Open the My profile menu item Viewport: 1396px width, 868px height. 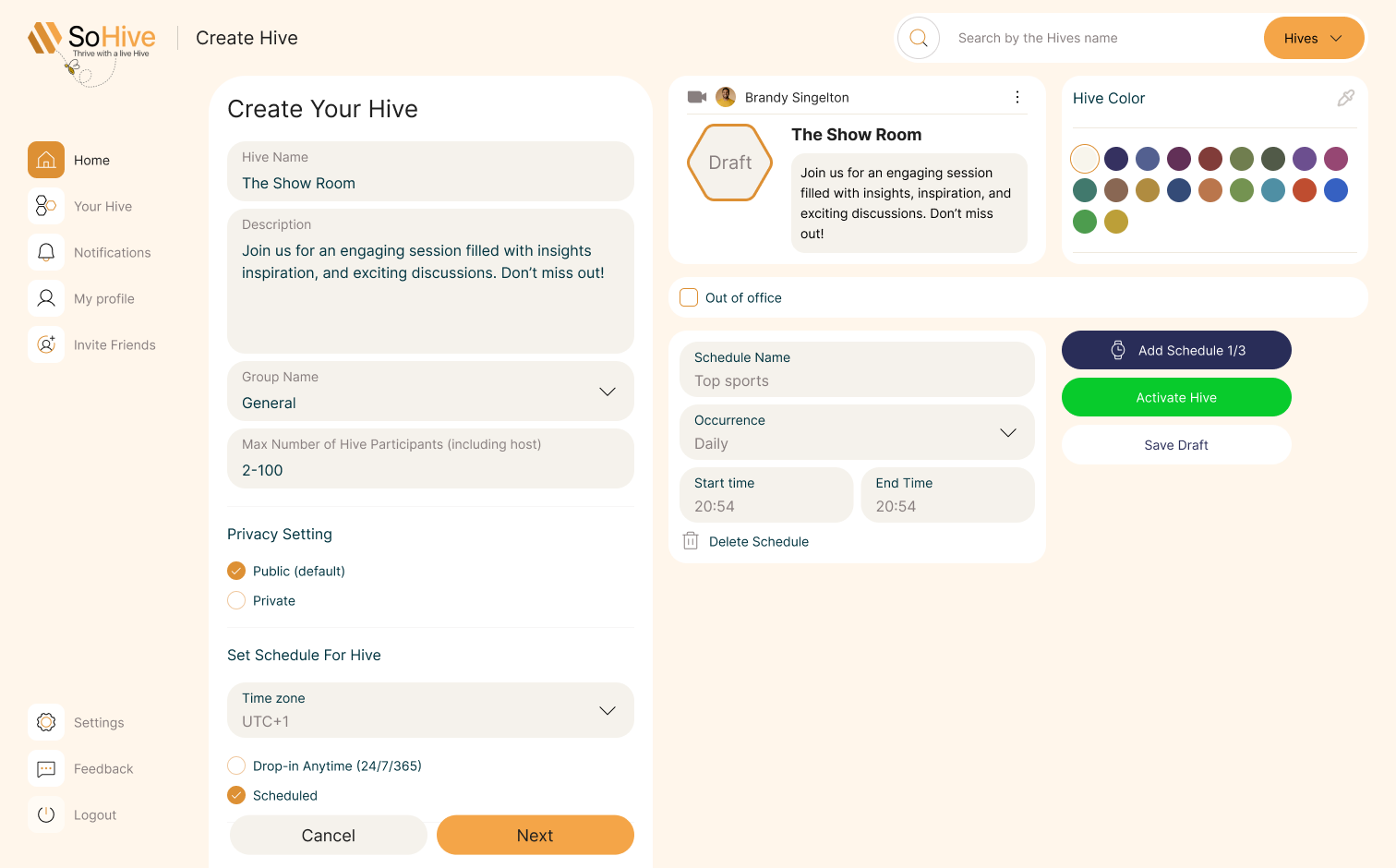(104, 298)
